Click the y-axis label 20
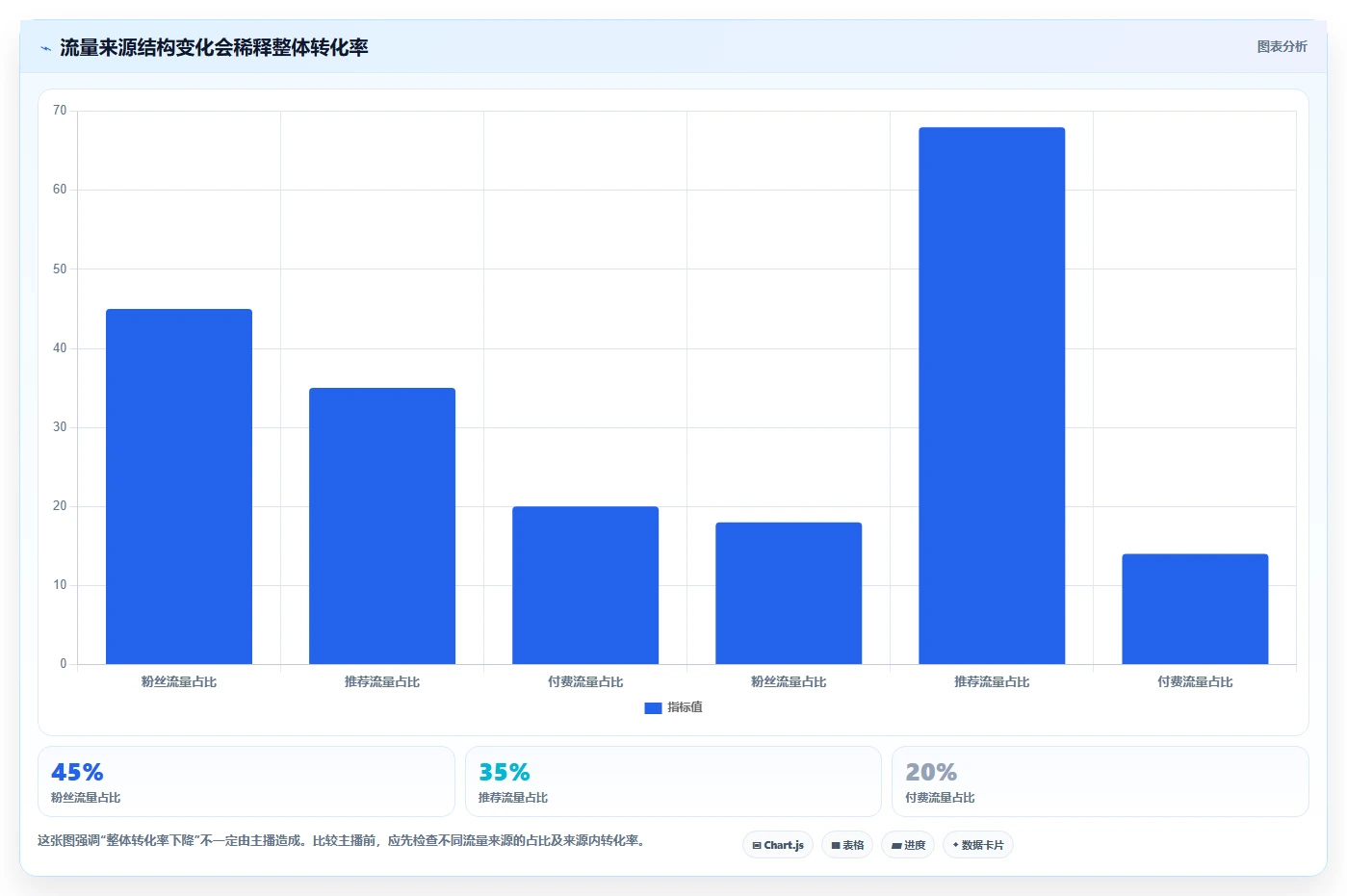 pos(60,506)
